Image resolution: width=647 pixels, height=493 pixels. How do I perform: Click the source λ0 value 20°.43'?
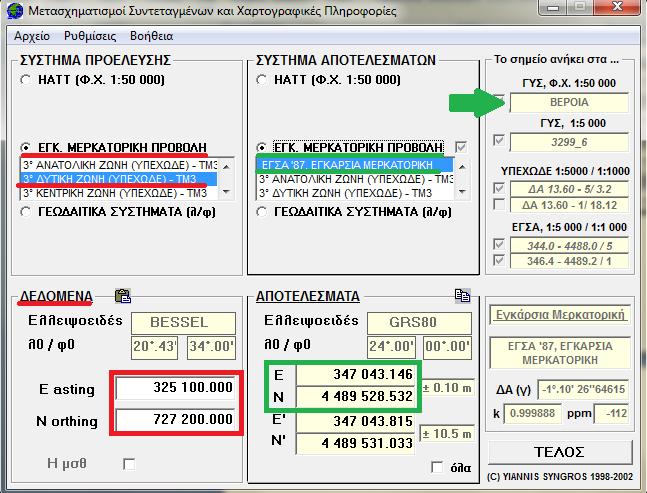[155, 347]
